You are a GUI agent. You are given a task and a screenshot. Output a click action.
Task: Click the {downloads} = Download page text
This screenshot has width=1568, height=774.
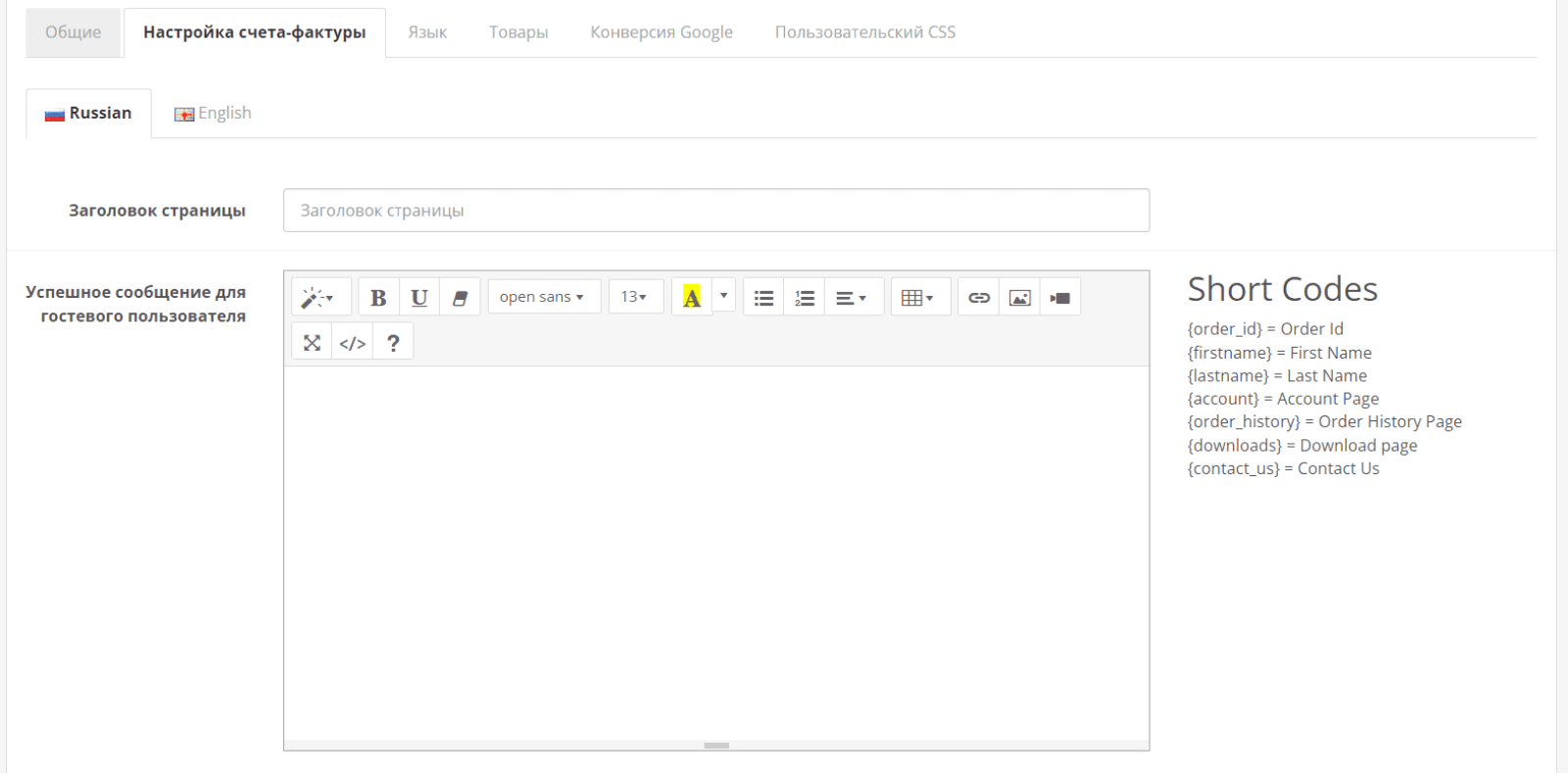click(x=1302, y=446)
